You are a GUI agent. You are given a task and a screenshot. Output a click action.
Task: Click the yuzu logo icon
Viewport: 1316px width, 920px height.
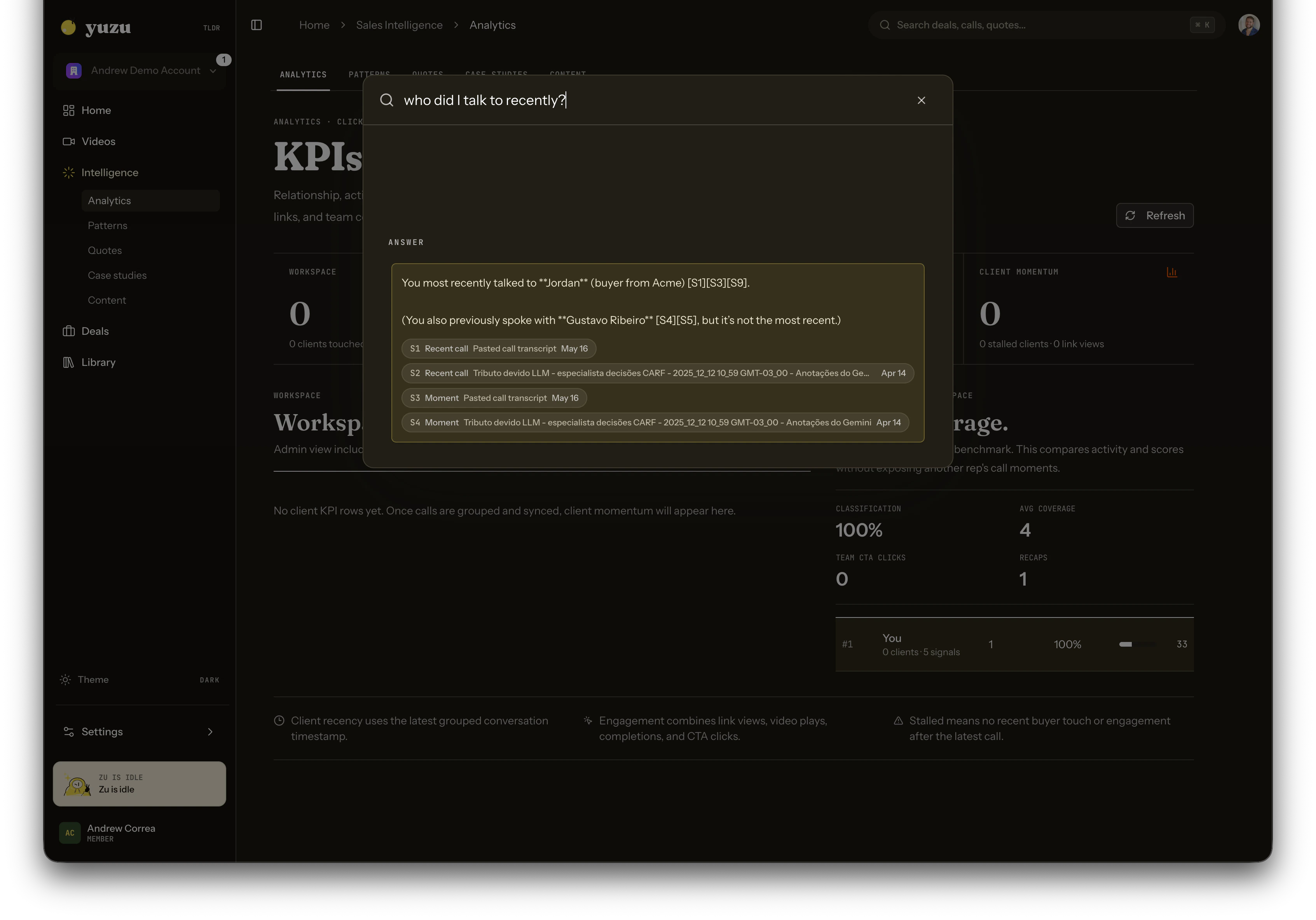point(68,27)
